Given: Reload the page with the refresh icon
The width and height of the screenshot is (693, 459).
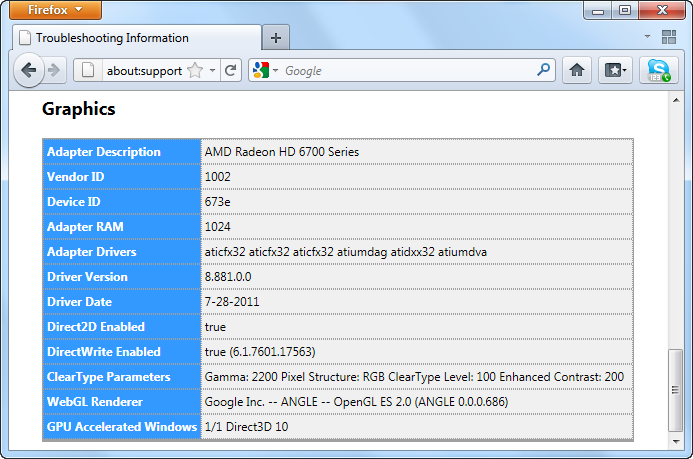Looking at the screenshot, I should [231, 70].
